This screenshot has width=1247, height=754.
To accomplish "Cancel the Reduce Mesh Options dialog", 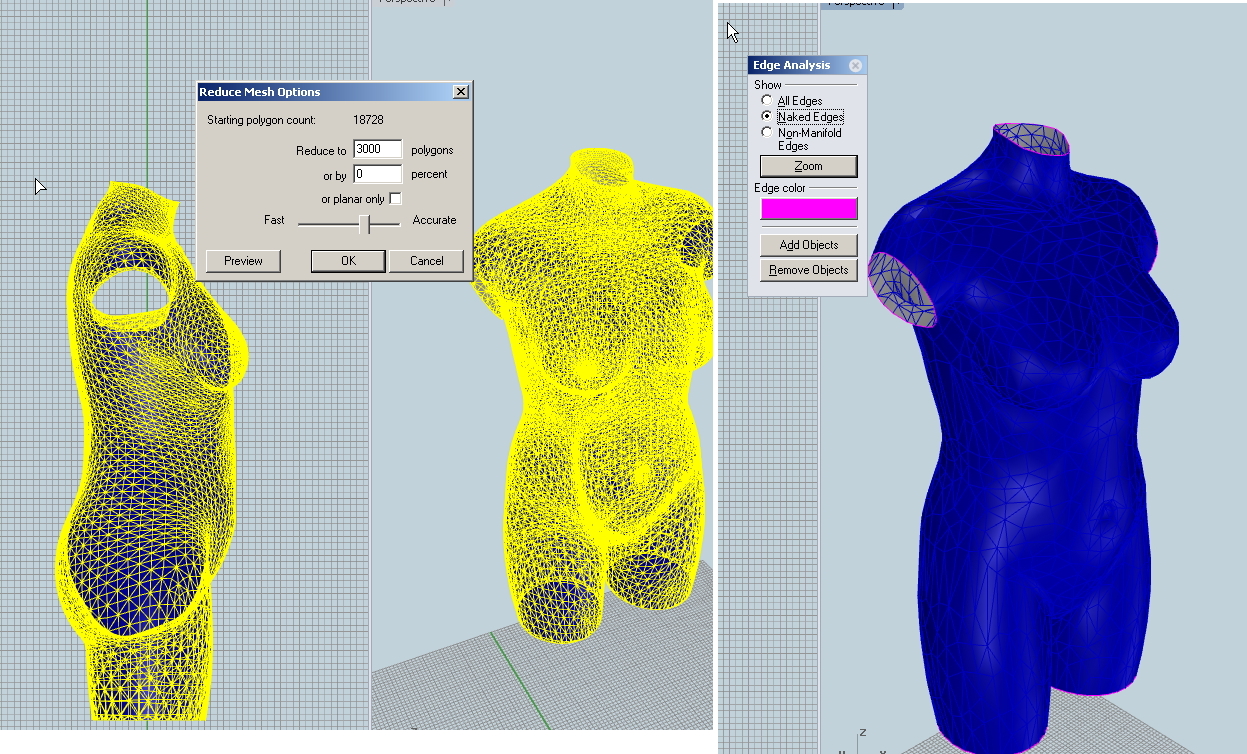I will point(427,261).
